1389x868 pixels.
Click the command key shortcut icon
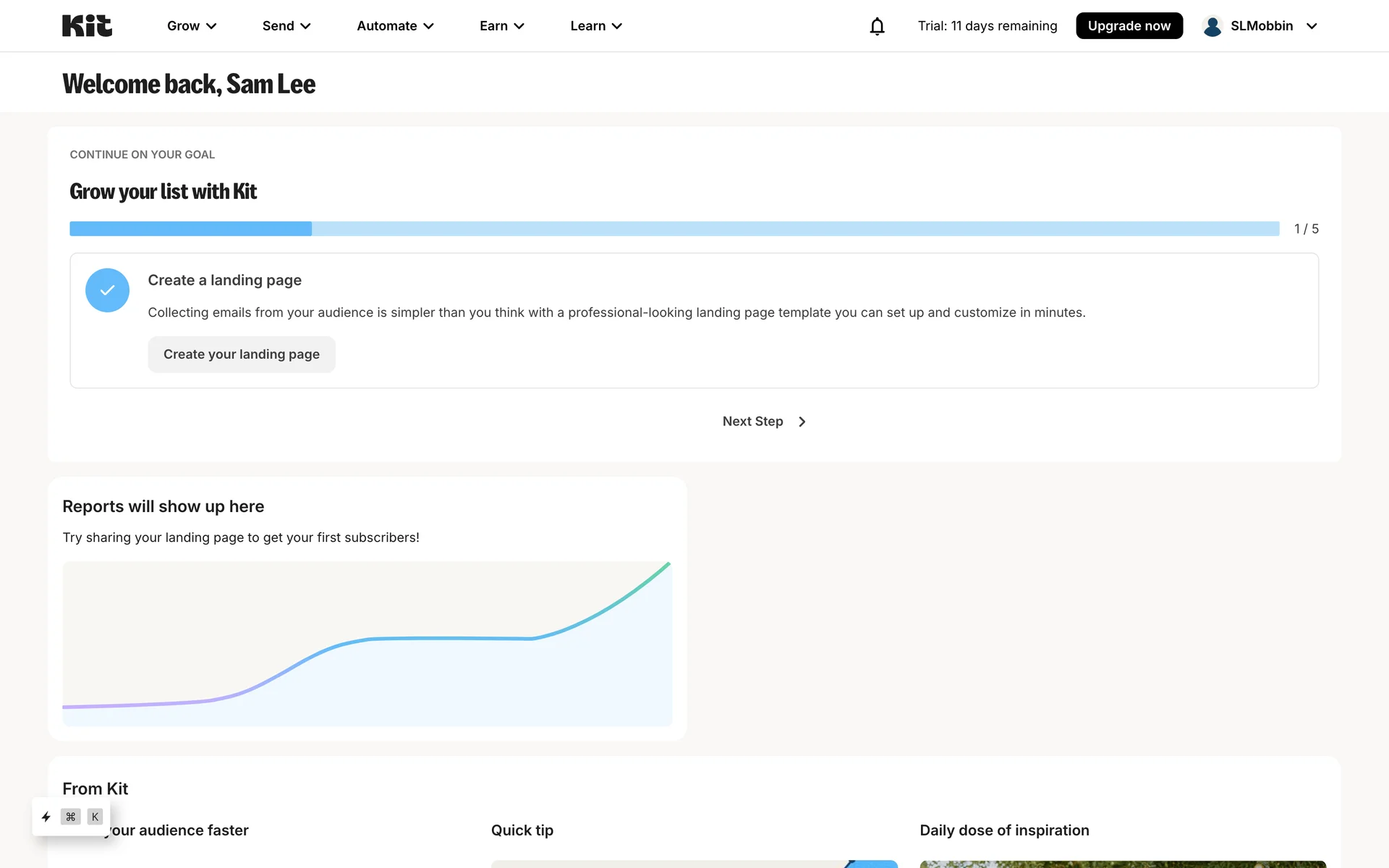(x=70, y=817)
